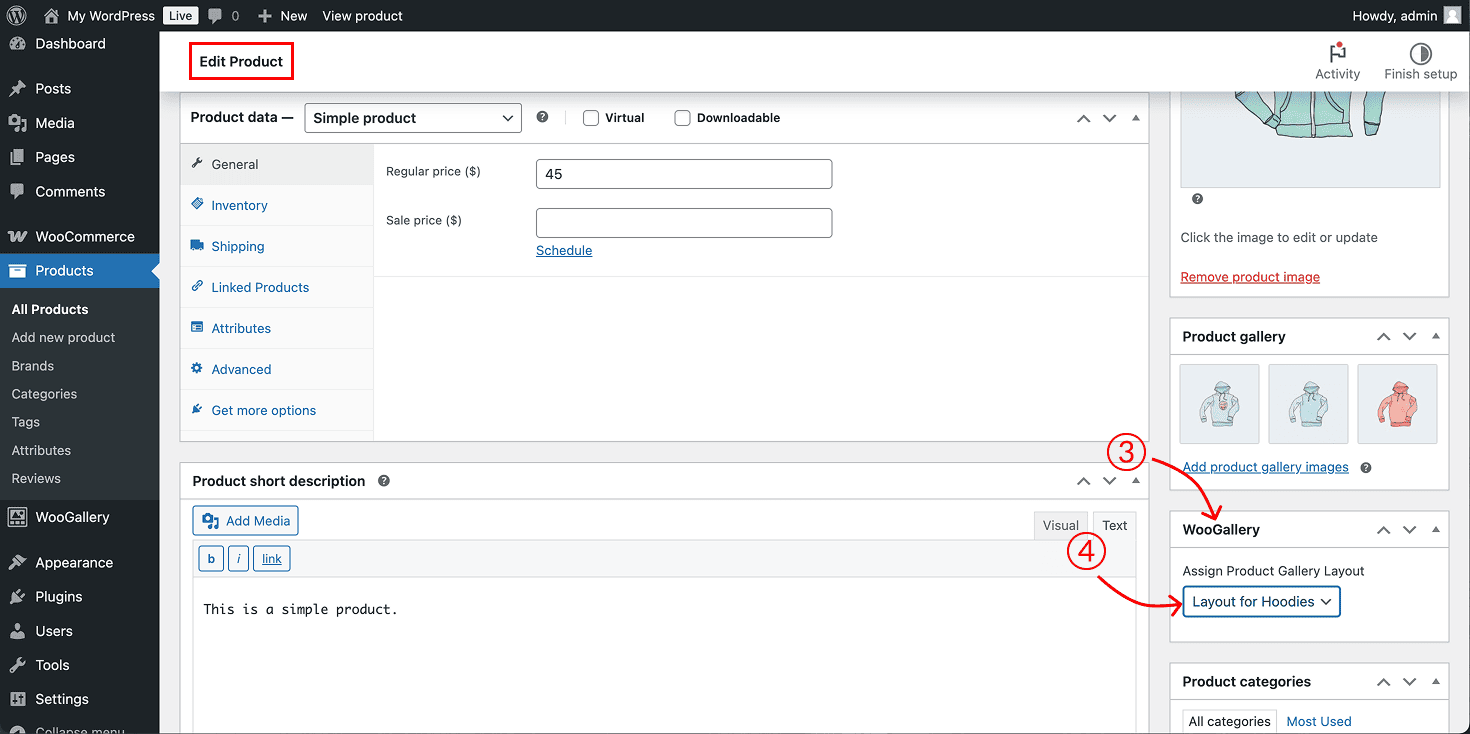Switch to the Most Used categories tab
Viewport: 1470px width, 734px height.
[1318, 720]
